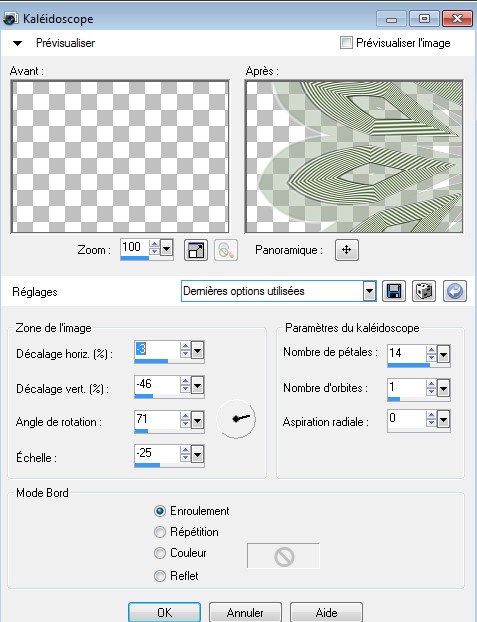Click the save preset floppy disk icon
The height and width of the screenshot is (622, 477).
point(394,292)
